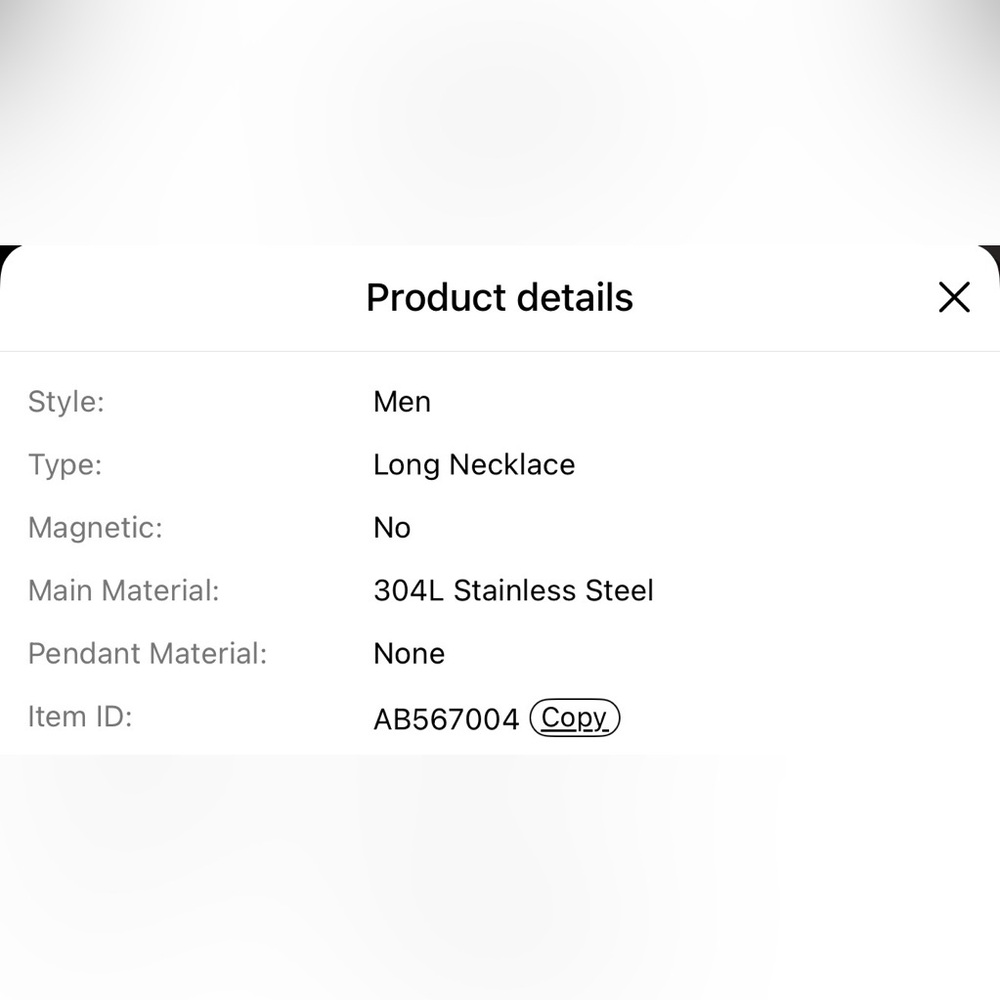Image resolution: width=1000 pixels, height=1000 pixels.
Task: Select the Item ID label
Action: [x=80, y=717]
